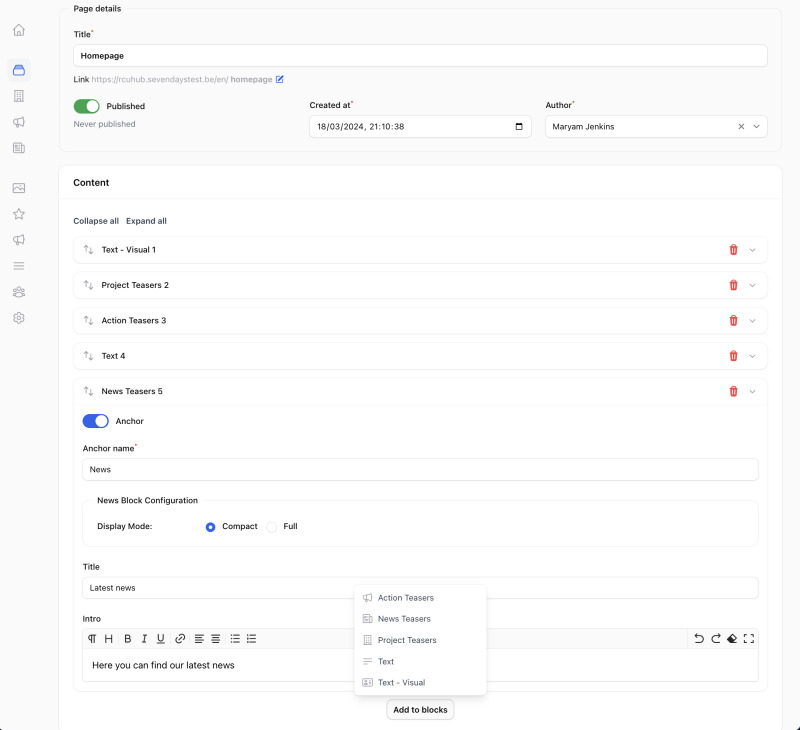The width and height of the screenshot is (800, 730).
Task: Delete the Text - Visual 1 block
Action: coord(733,250)
